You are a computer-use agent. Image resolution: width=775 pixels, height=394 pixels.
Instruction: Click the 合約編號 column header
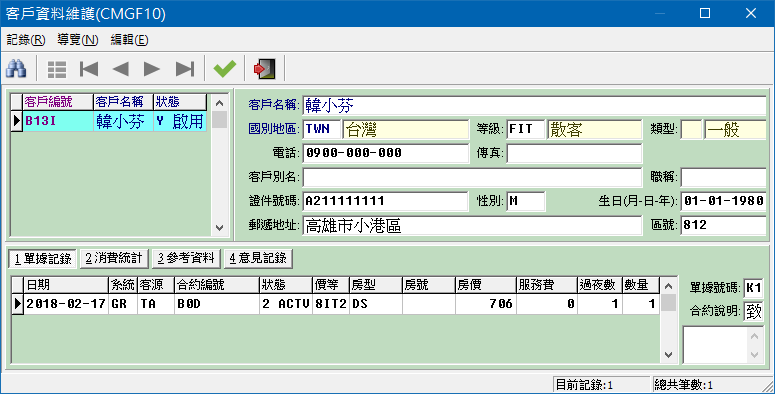(x=217, y=285)
